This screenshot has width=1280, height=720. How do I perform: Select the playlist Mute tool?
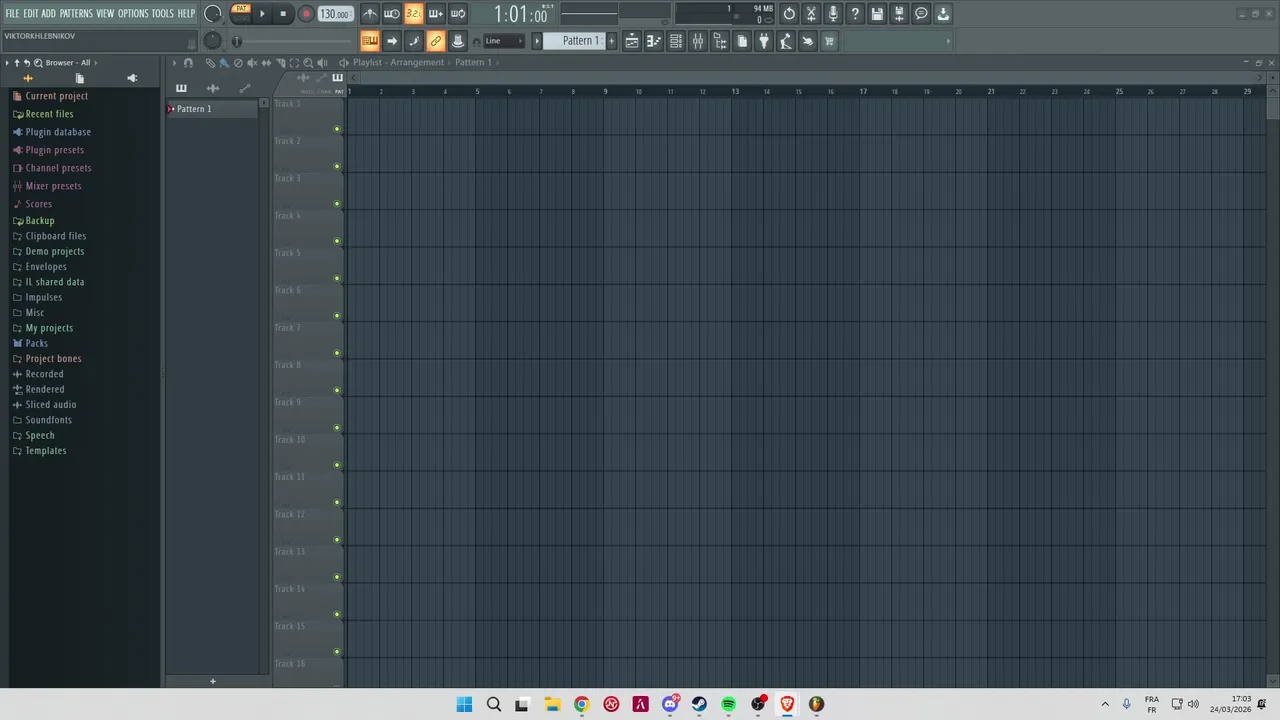pos(252,62)
